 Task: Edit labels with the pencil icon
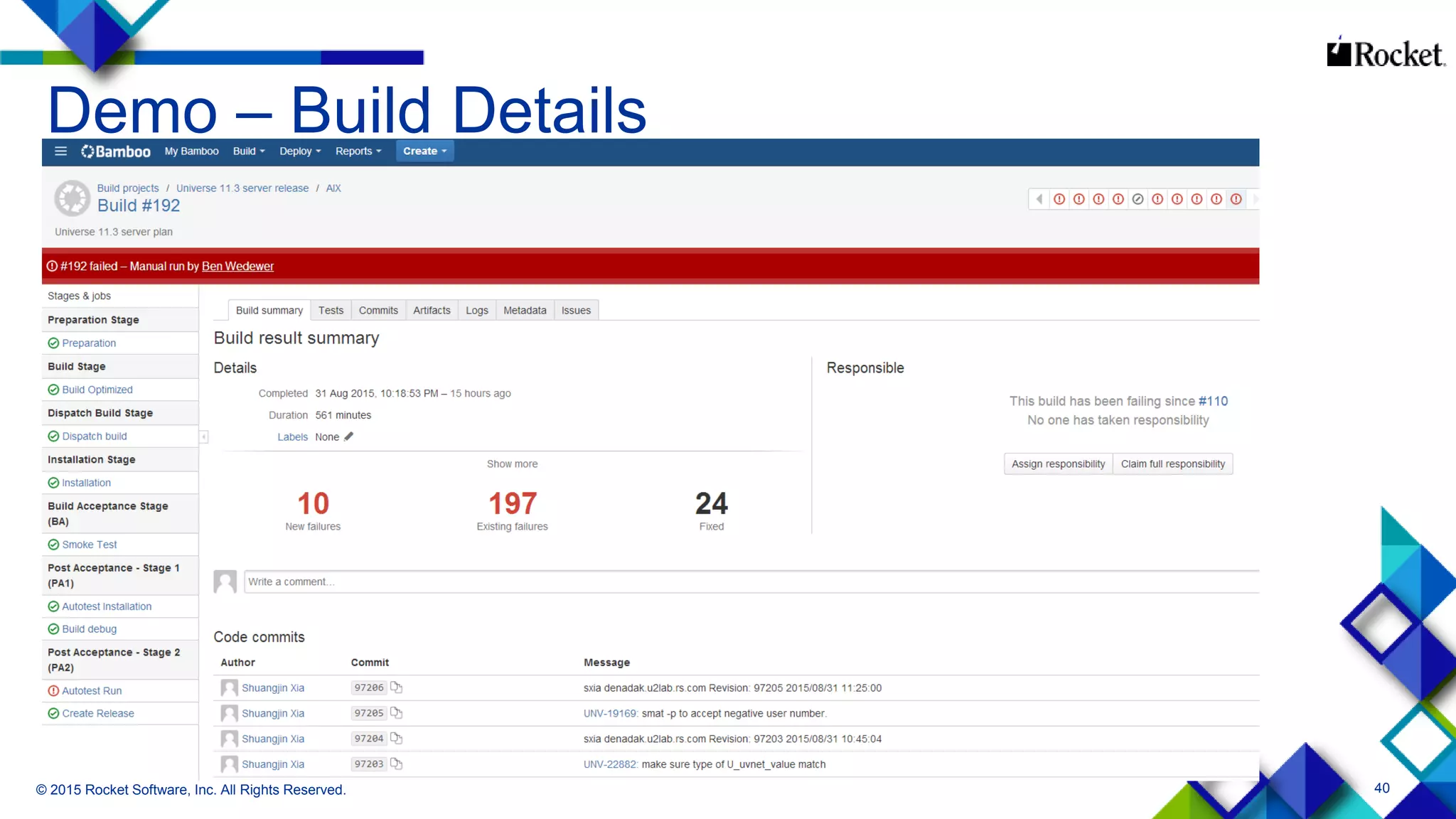(348, 437)
